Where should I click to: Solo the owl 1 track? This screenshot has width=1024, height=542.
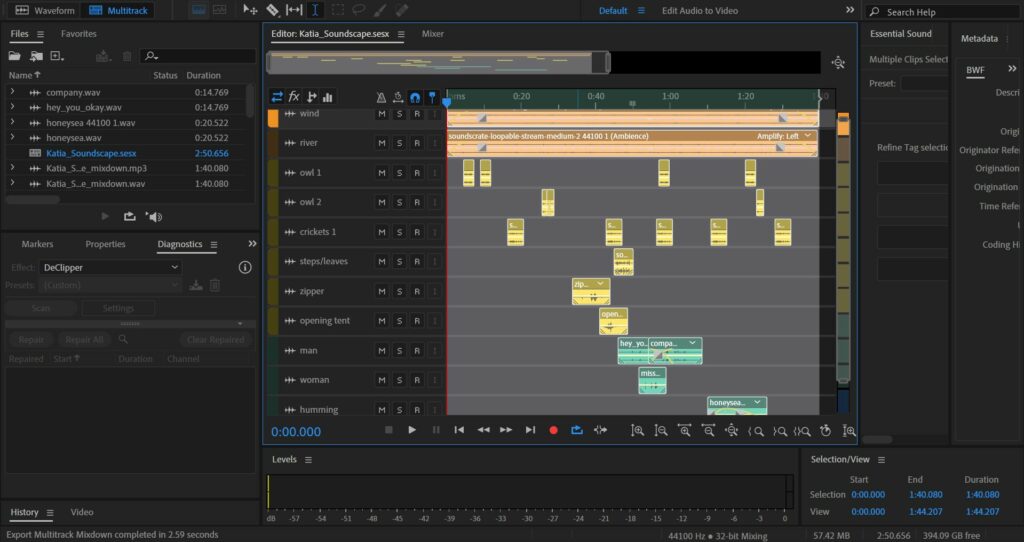[x=399, y=173]
